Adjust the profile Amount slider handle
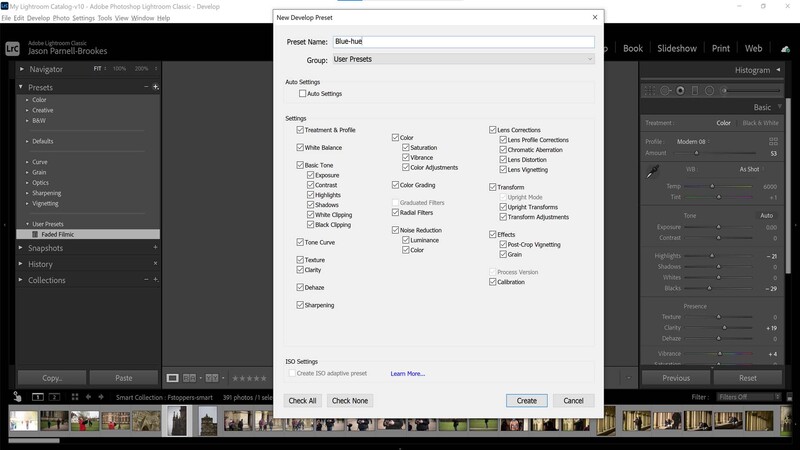 coord(696,153)
